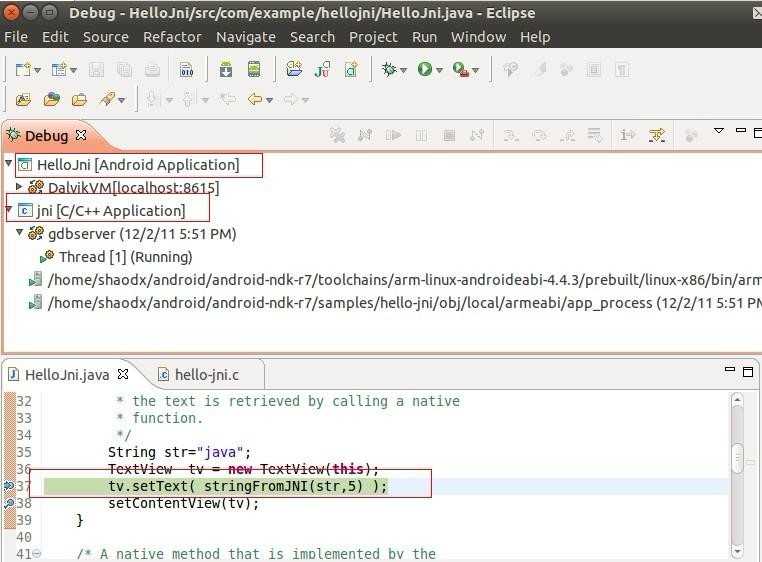Click the Step Over icon in Debug view

(539, 135)
